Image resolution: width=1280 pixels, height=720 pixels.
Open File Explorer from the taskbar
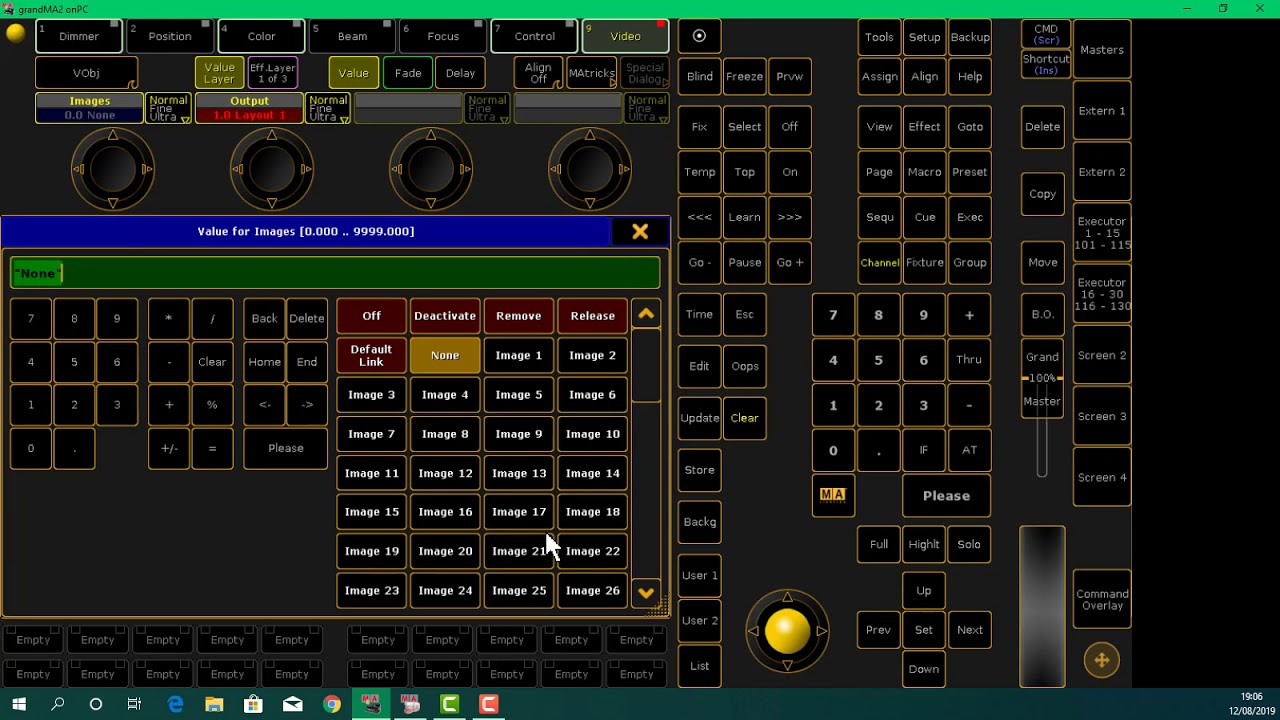tap(214, 704)
